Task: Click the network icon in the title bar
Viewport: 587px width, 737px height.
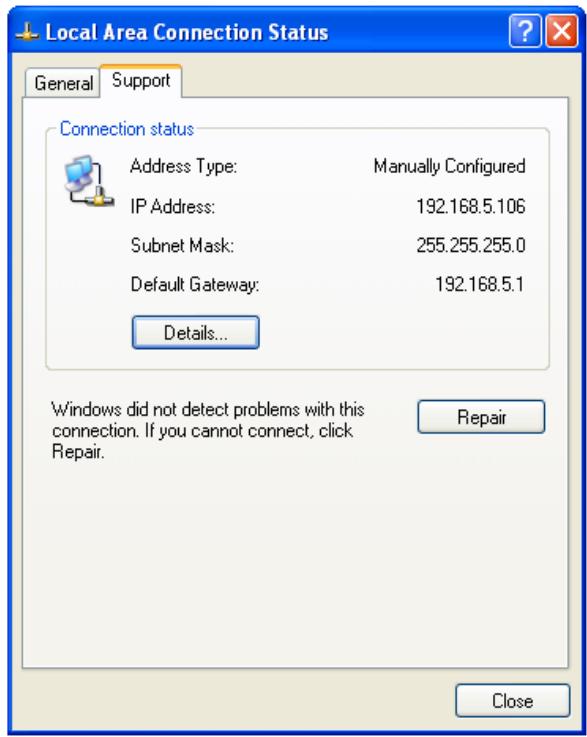Action: pyautogui.click(x=27, y=33)
